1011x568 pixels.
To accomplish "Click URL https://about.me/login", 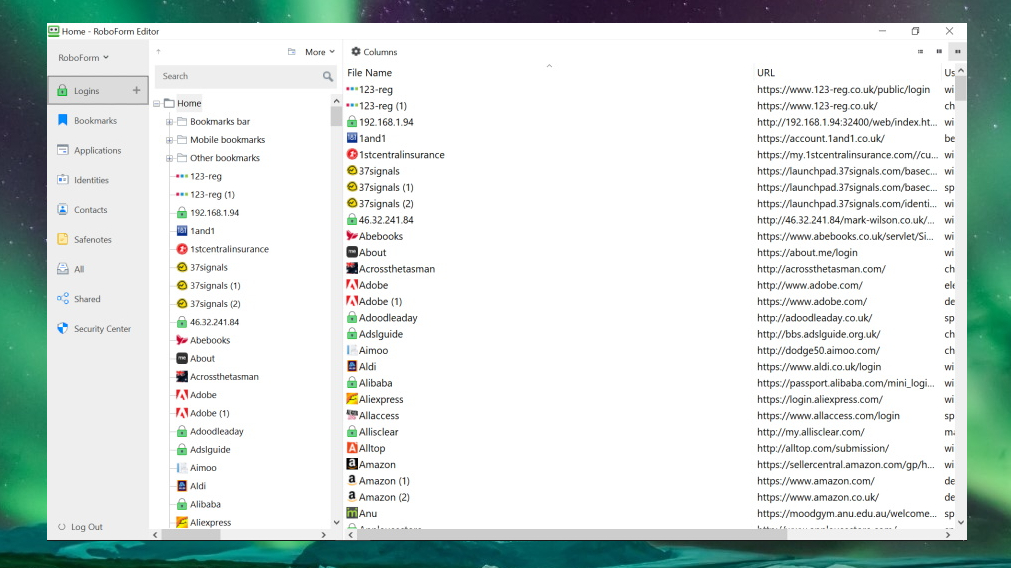I will (807, 253).
